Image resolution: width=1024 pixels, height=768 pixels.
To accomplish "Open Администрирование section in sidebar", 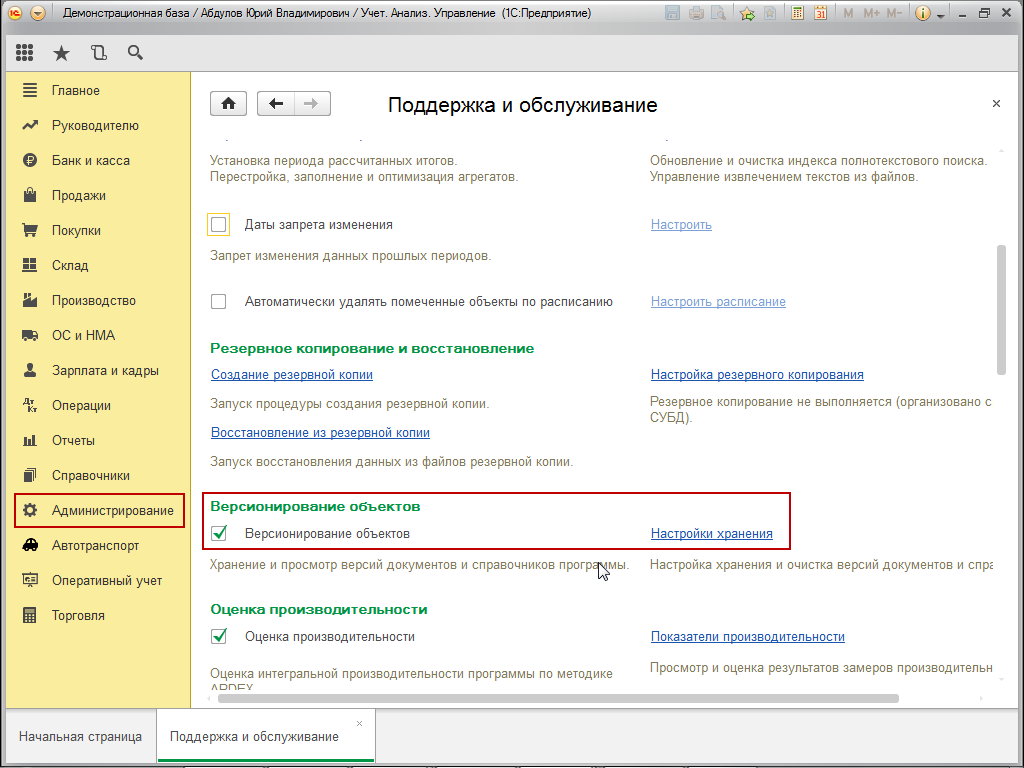I will point(112,511).
